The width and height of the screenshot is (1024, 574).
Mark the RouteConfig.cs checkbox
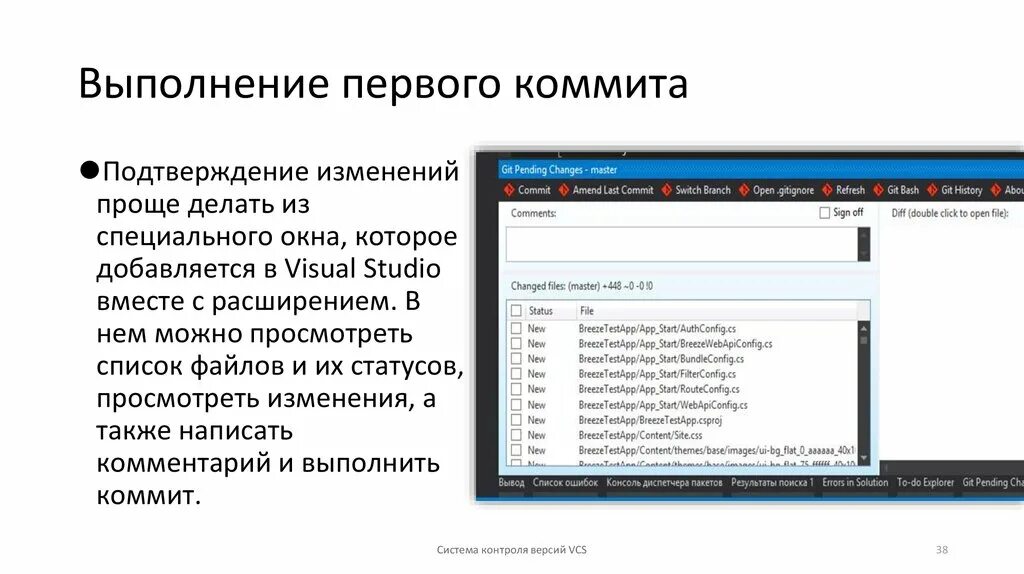[517, 389]
